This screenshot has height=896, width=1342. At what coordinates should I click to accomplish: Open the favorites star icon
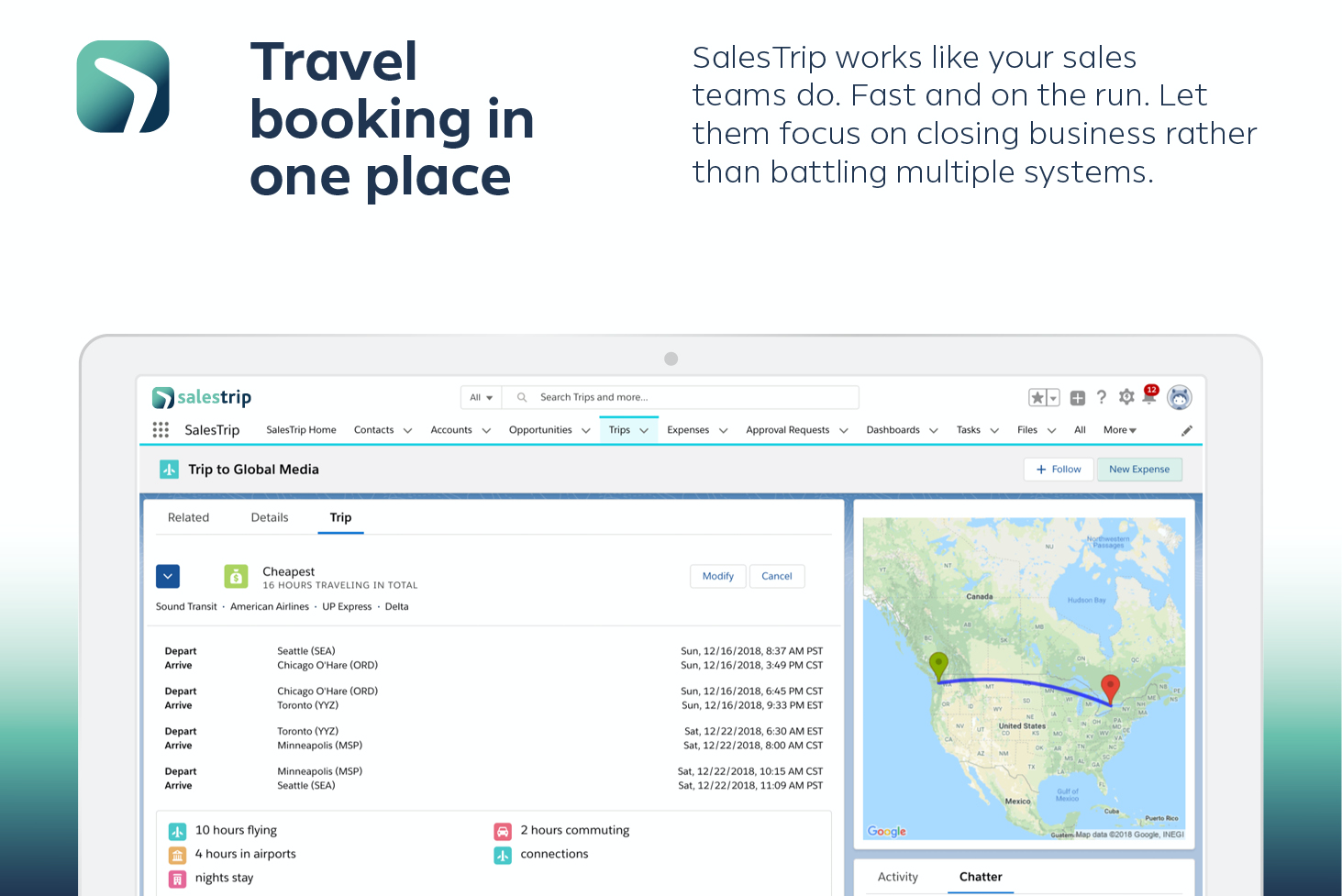[1037, 397]
